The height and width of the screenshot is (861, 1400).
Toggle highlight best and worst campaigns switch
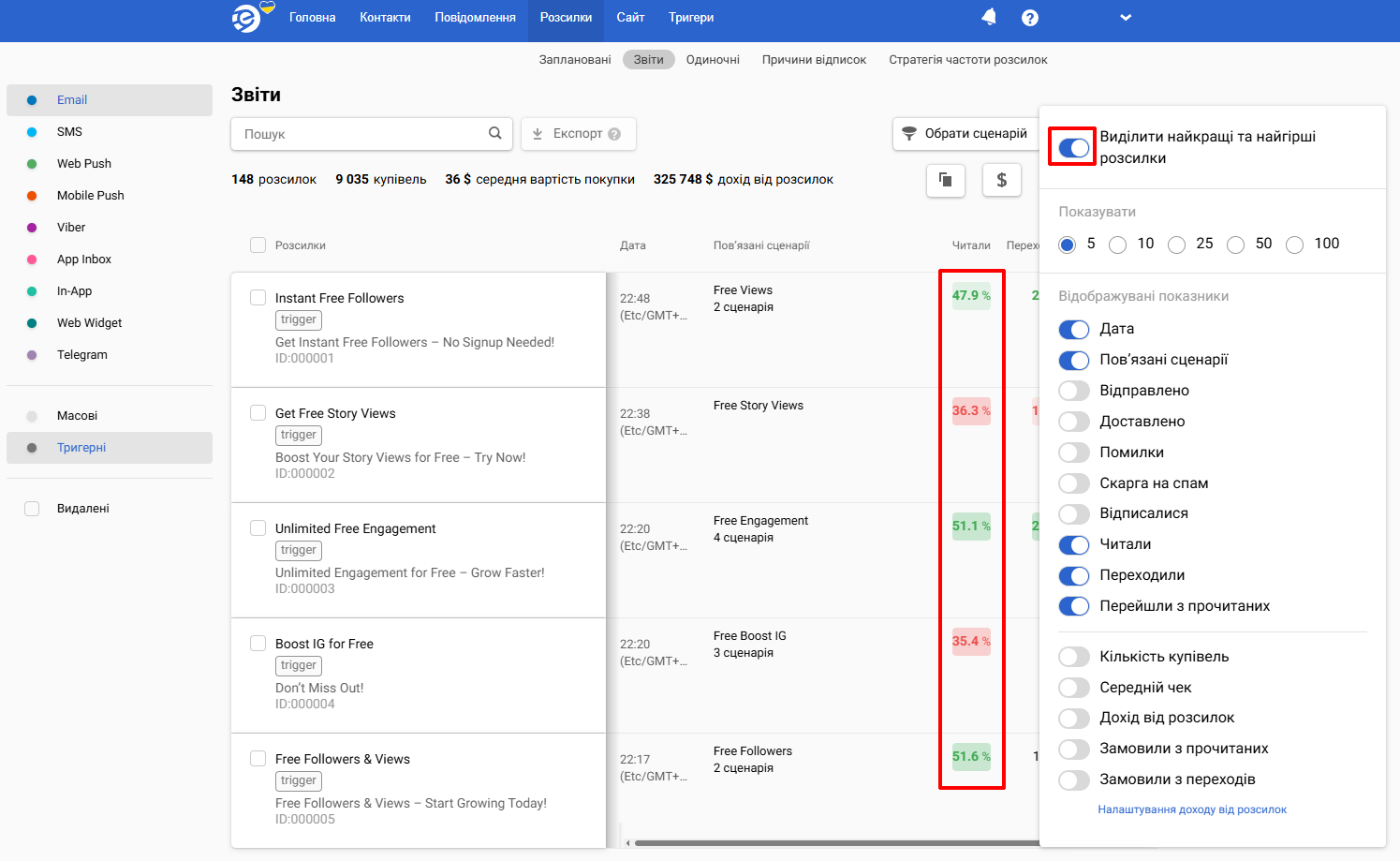click(1073, 147)
